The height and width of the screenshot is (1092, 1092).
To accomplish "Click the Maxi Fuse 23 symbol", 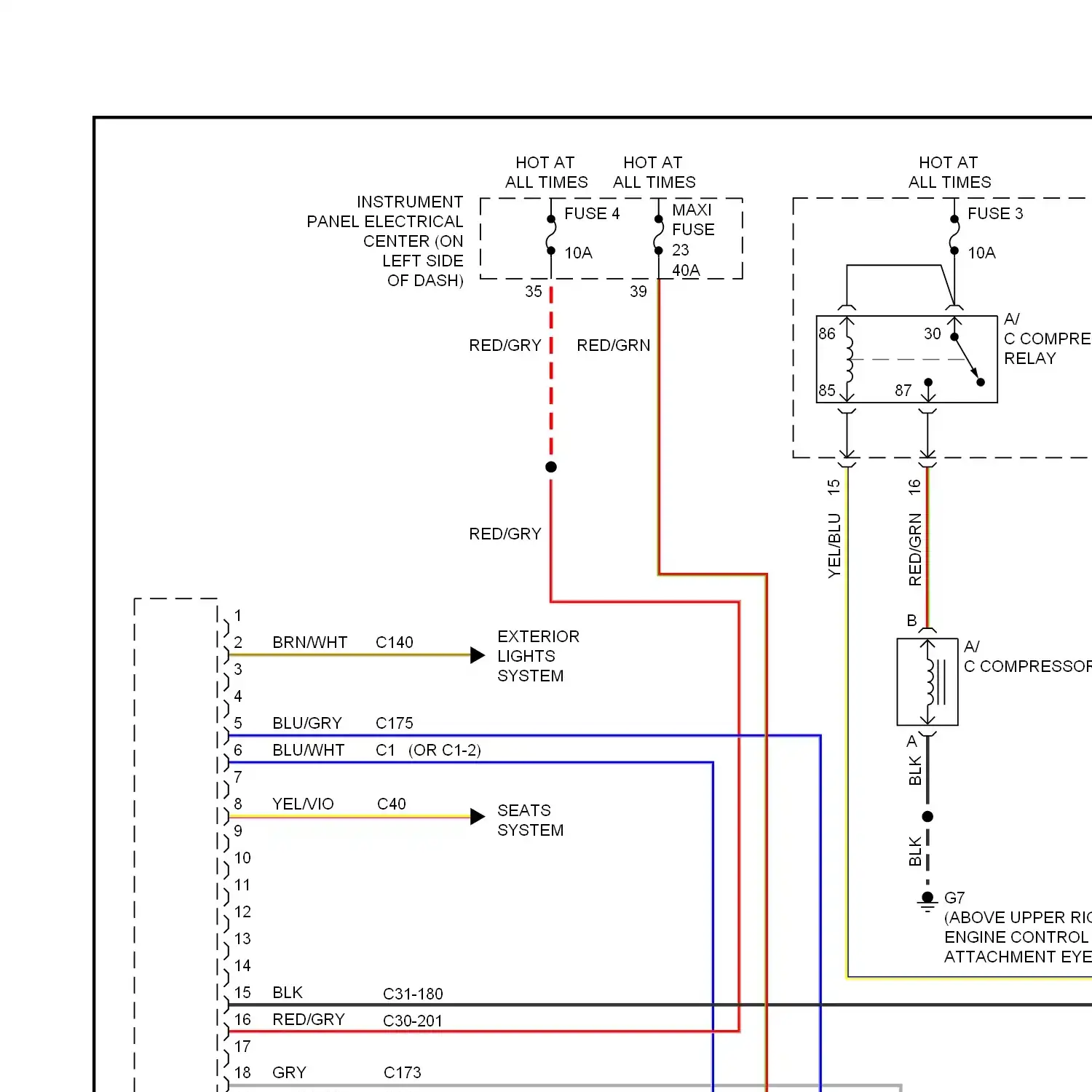I will click(x=658, y=235).
